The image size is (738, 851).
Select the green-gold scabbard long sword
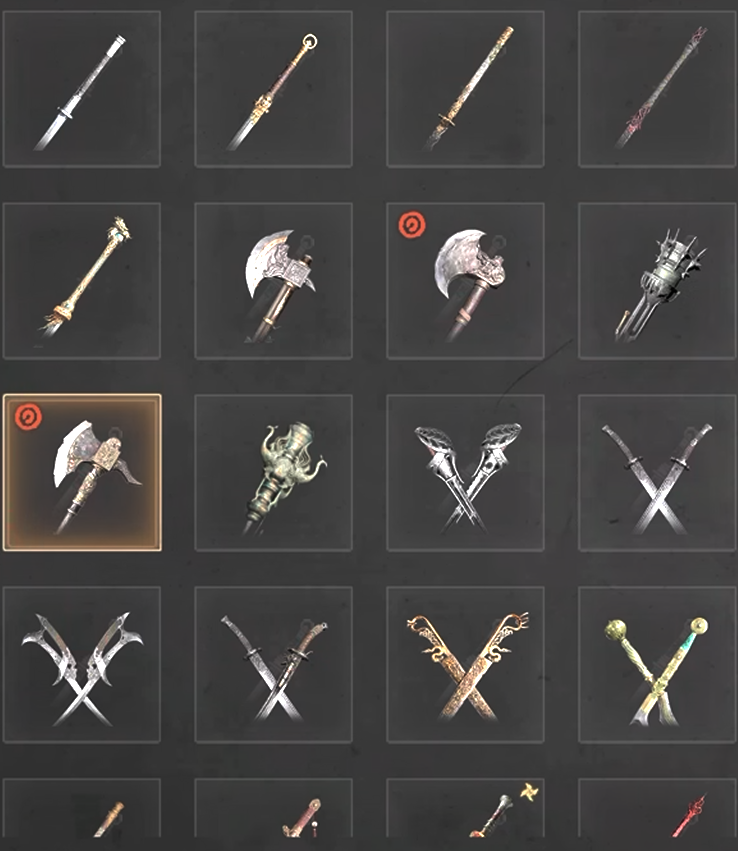tap(466, 89)
